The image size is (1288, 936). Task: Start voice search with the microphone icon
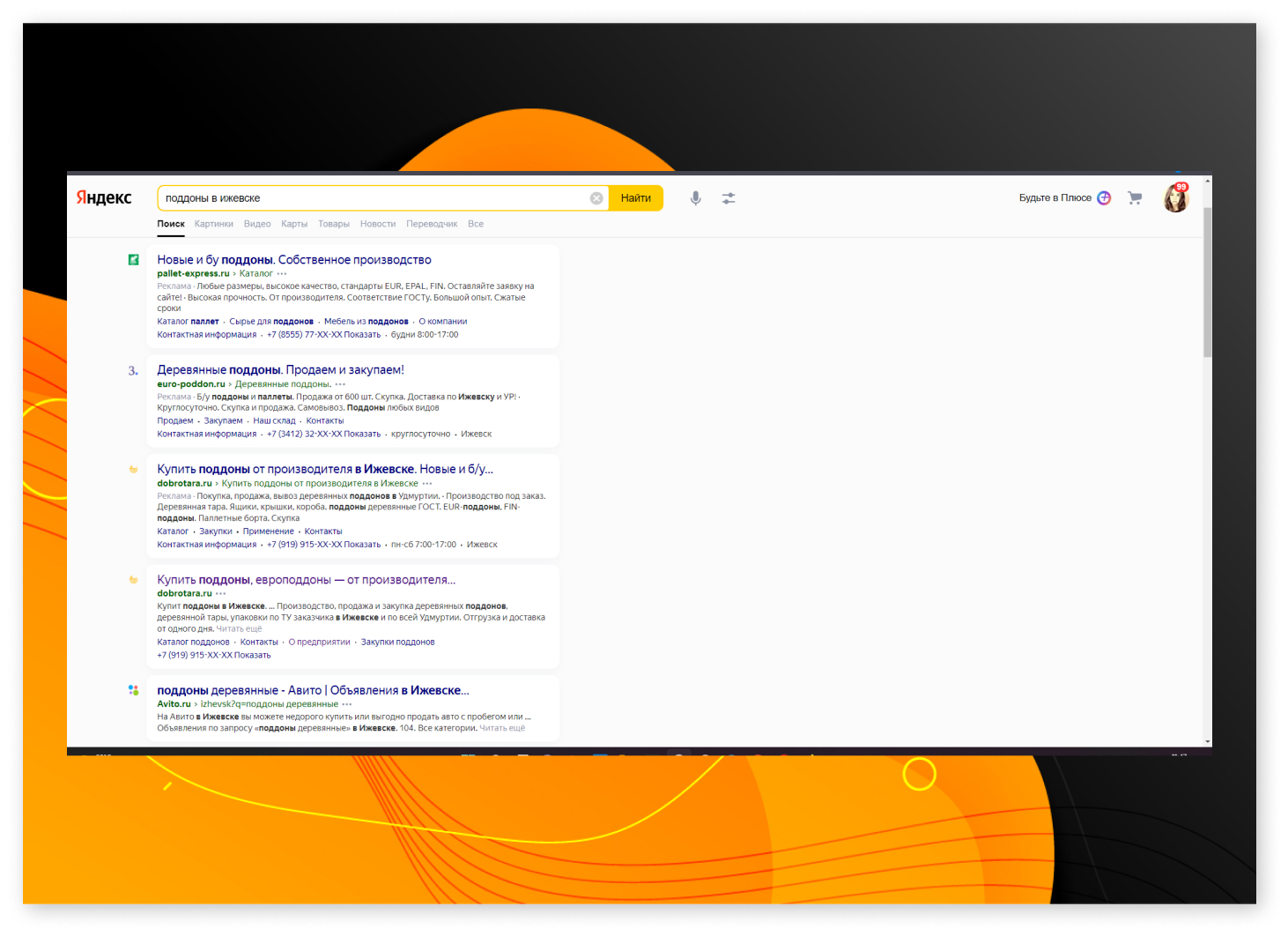tap(696, 198)
